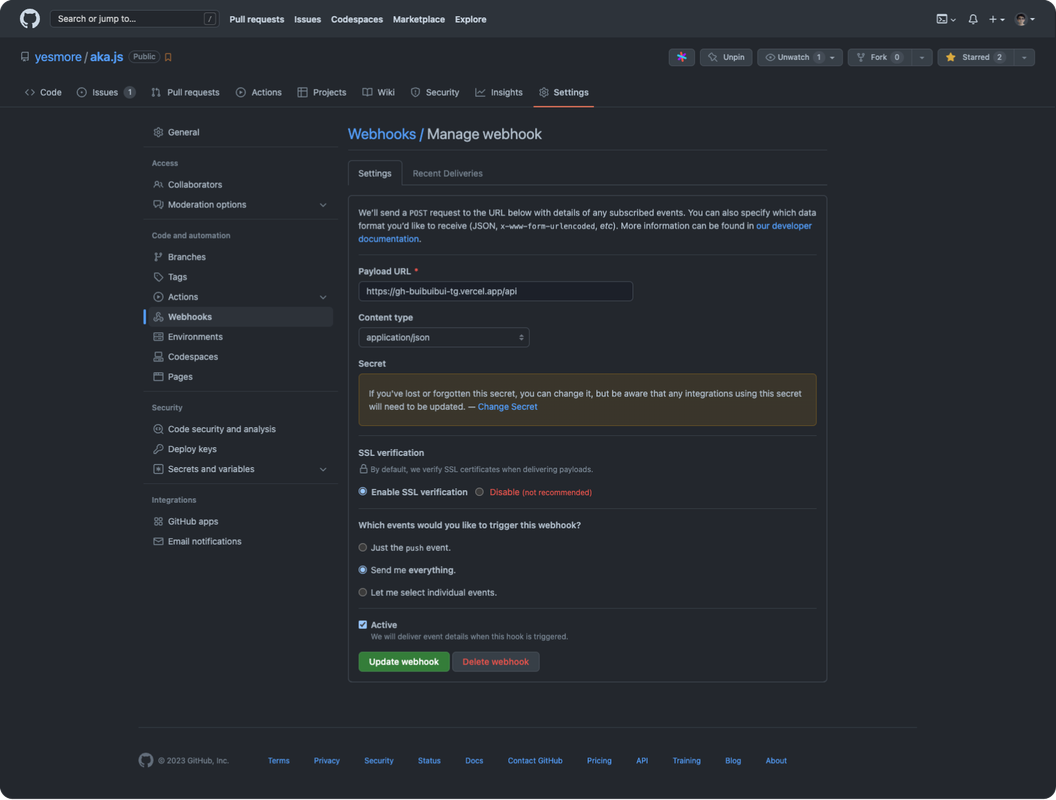1056x800 pixels.
Task: Open the Projects repository tab
Action: pos(322,93)
